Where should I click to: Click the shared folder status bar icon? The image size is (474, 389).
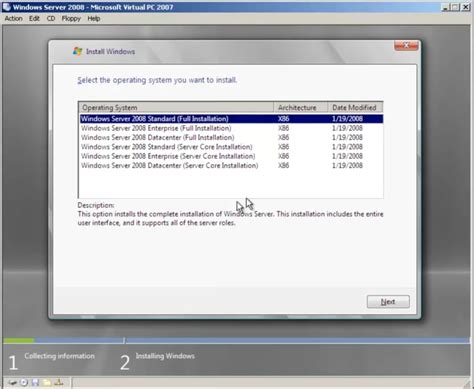[47, 382]
